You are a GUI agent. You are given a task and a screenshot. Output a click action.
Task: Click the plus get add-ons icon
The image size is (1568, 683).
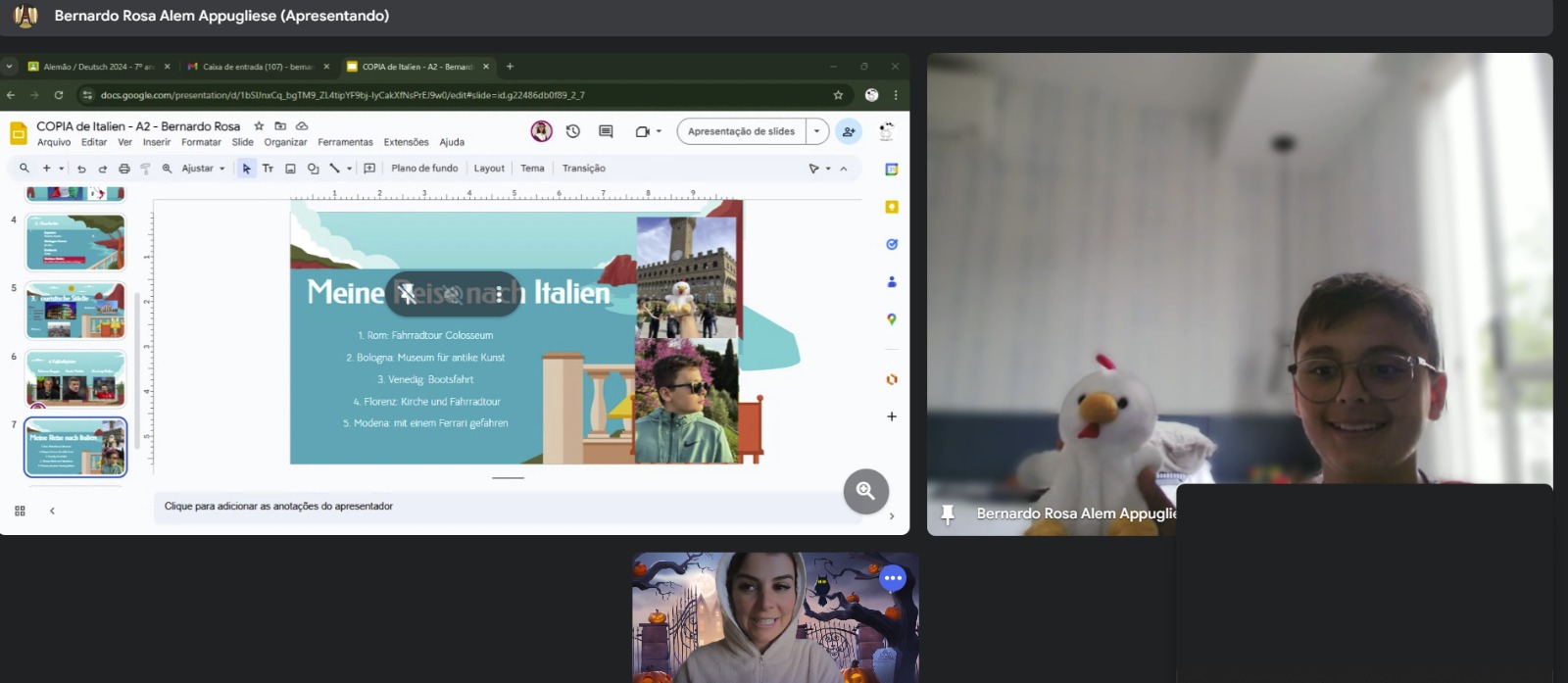892,416
